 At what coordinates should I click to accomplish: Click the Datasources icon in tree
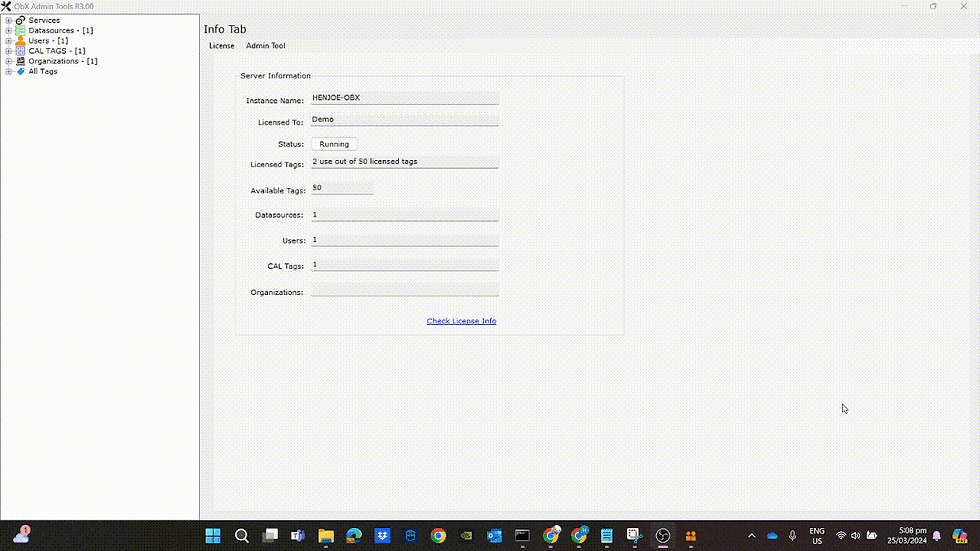click(21, 30)
